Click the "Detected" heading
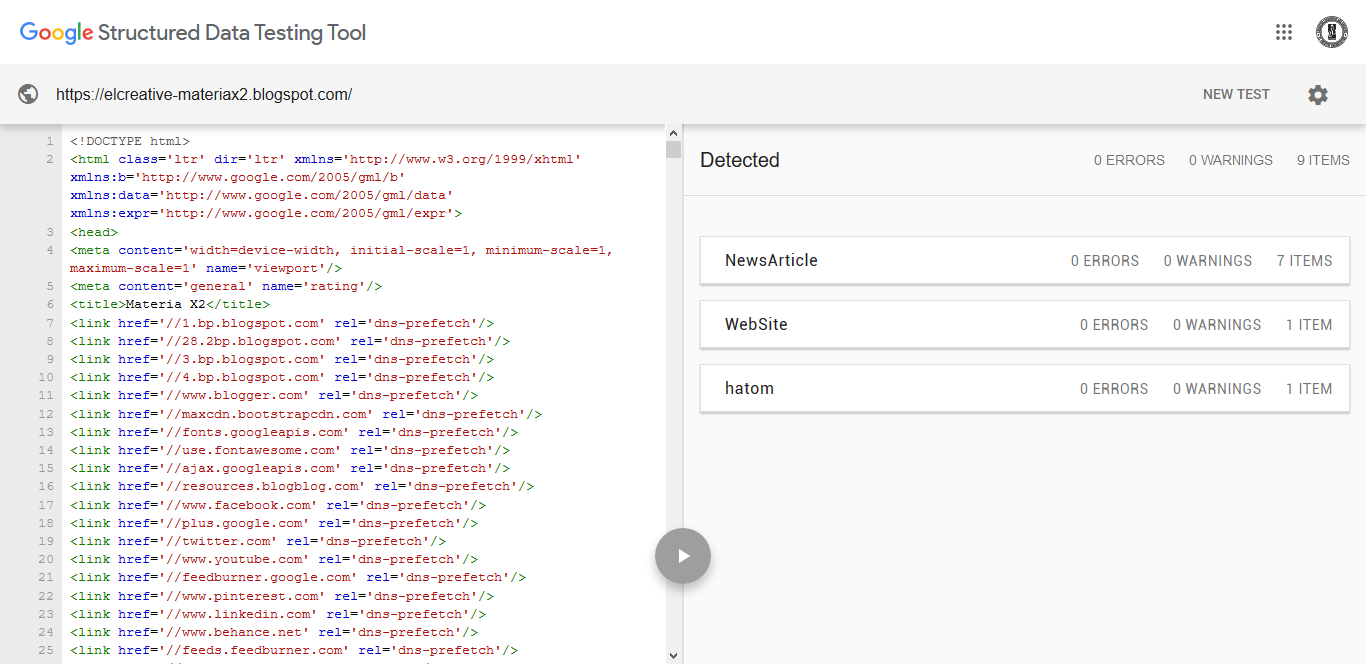 (740, 160)
